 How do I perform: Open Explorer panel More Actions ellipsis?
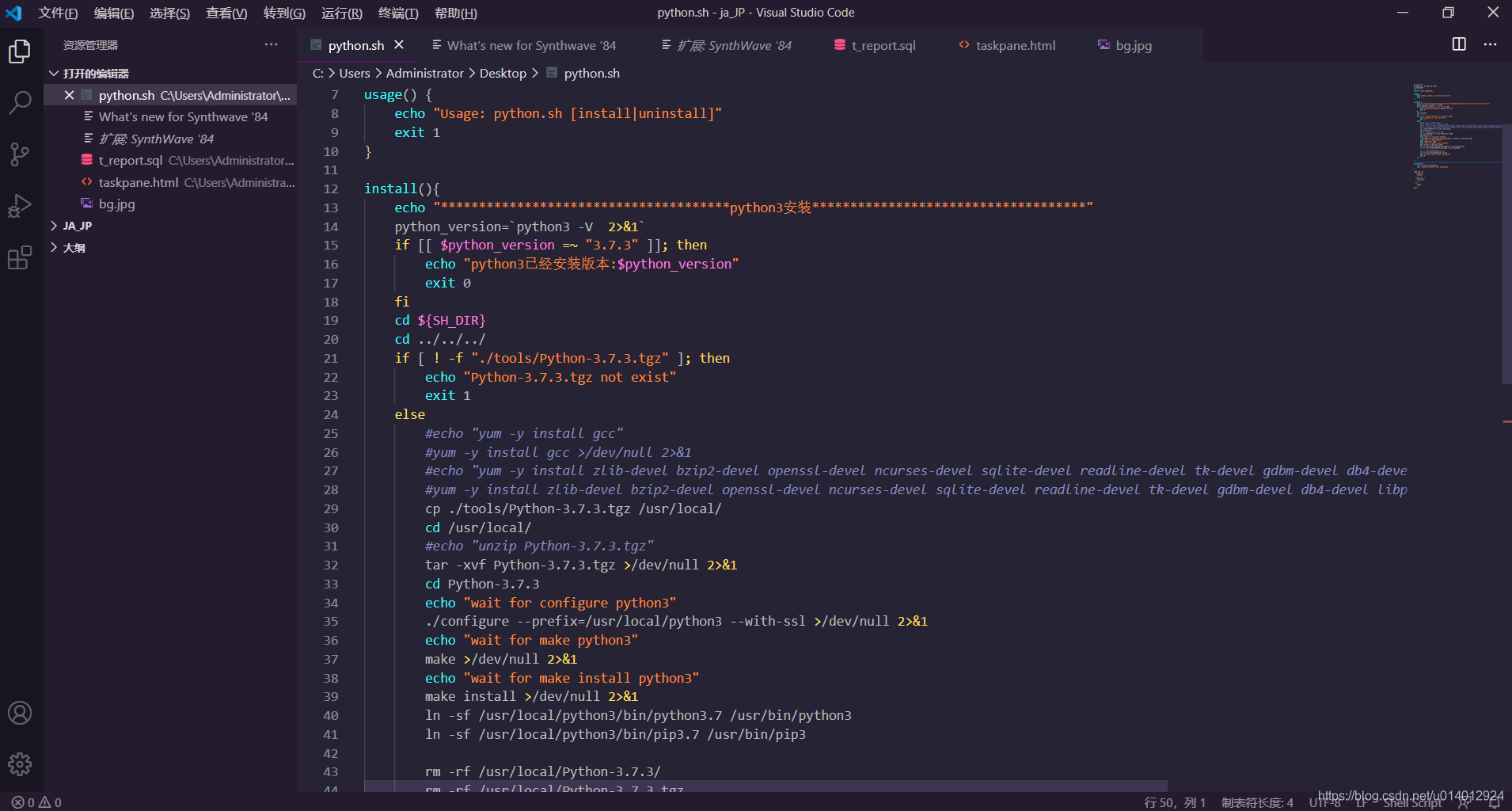pyautogui.click(x=271, y=44)
